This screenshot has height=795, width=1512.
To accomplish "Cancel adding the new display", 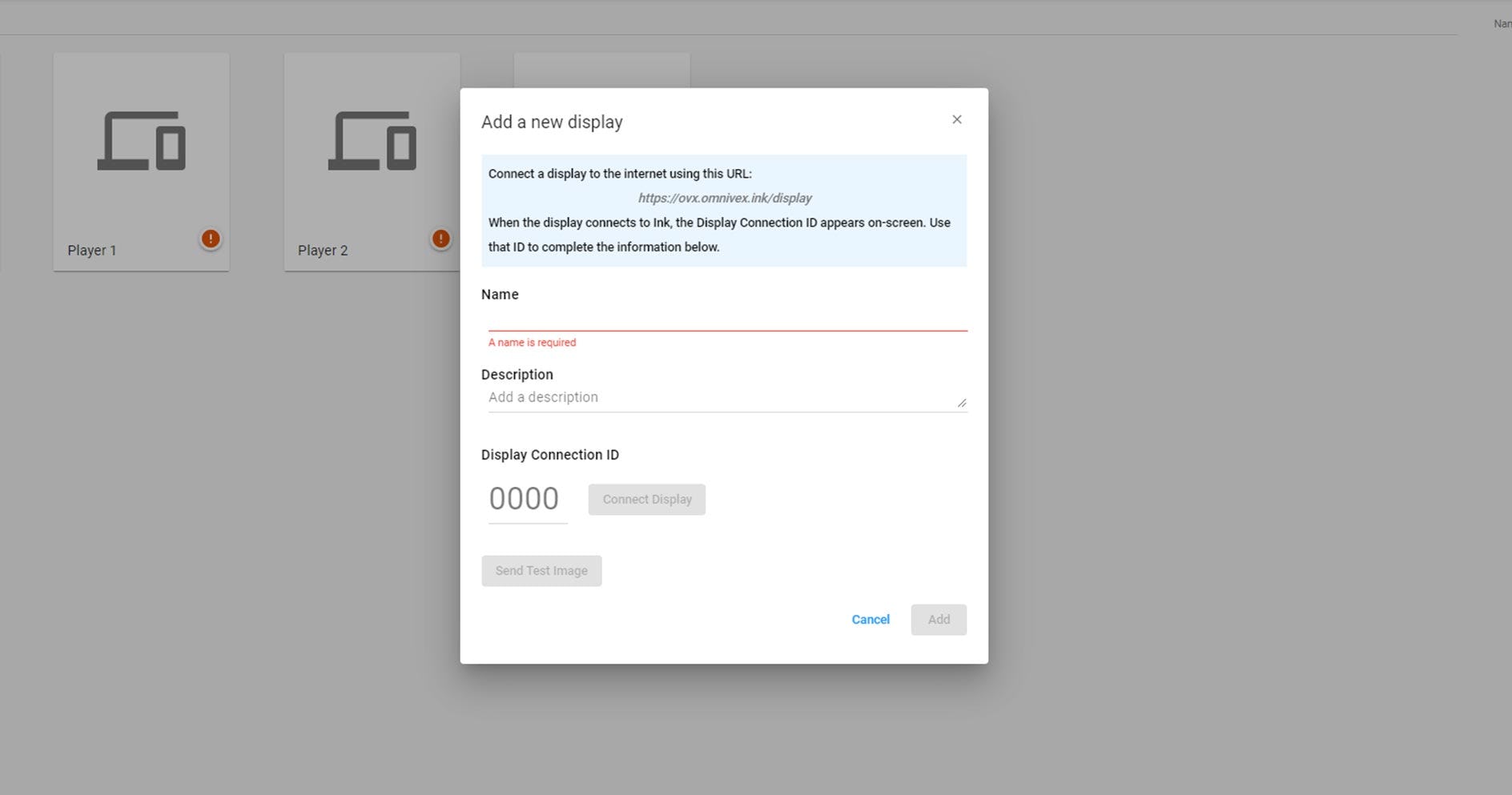I will point(871,620).
